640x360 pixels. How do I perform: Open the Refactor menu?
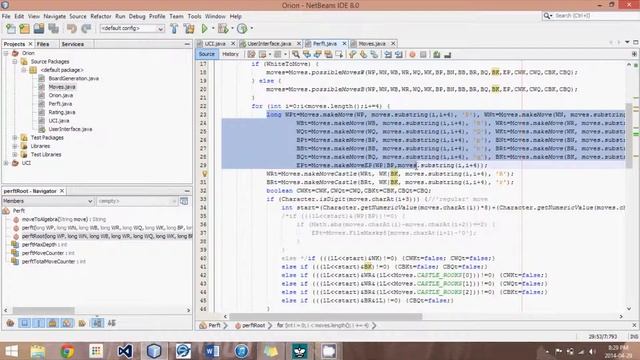point(100,16)
